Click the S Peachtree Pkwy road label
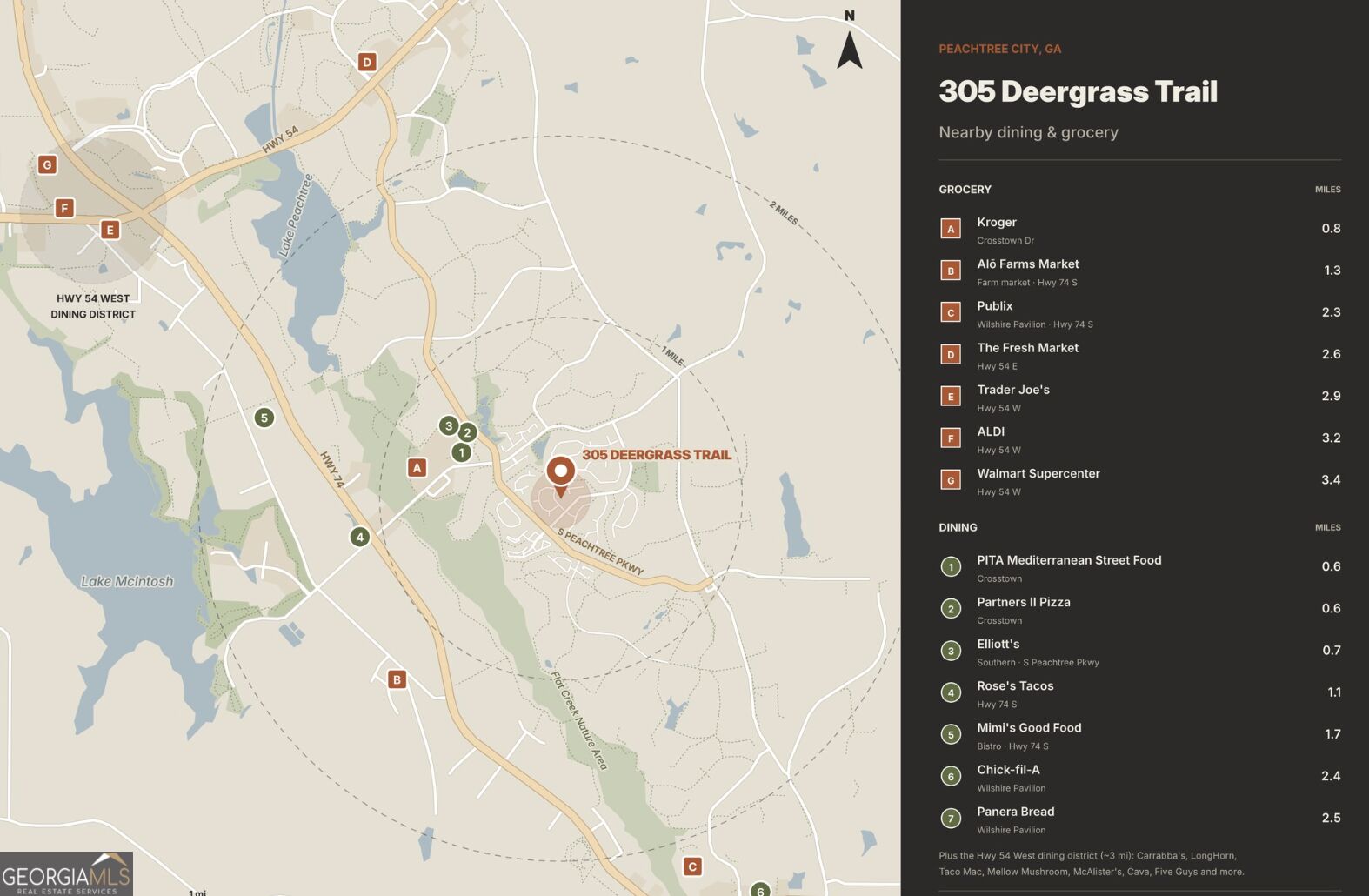The image size is (1369, 896). [x=600, y=552]
